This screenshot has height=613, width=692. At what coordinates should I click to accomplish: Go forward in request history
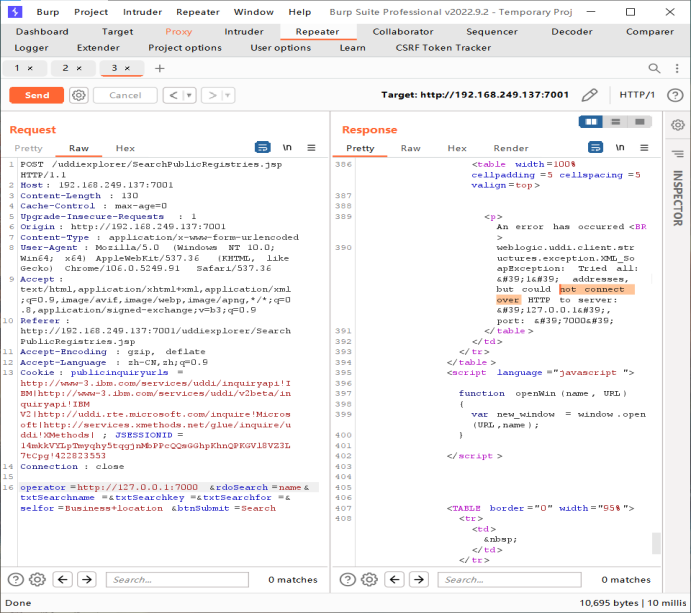[212, 95]
